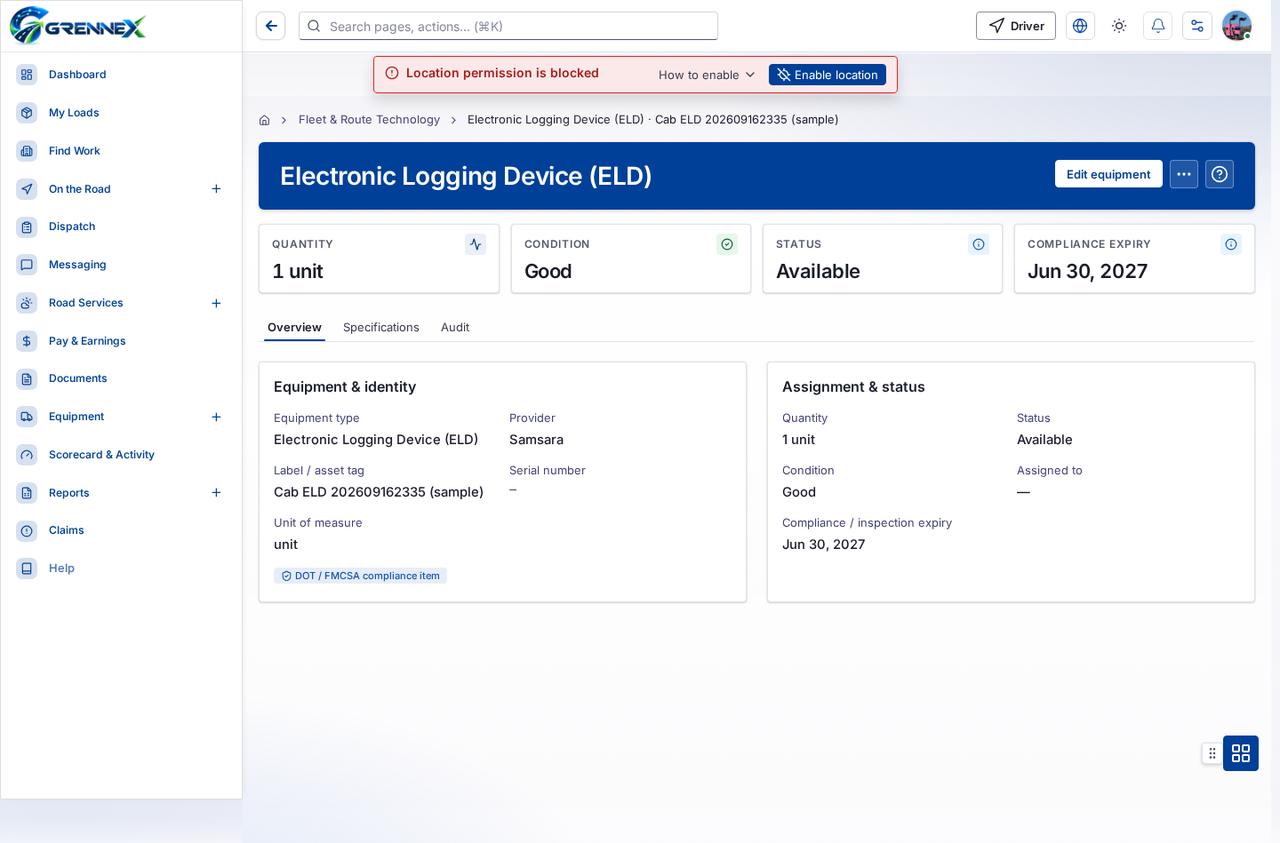Viewport: 1280px width, 843px height.
Task: Click the Quantity card activity icon
Action: coord(475,244)
